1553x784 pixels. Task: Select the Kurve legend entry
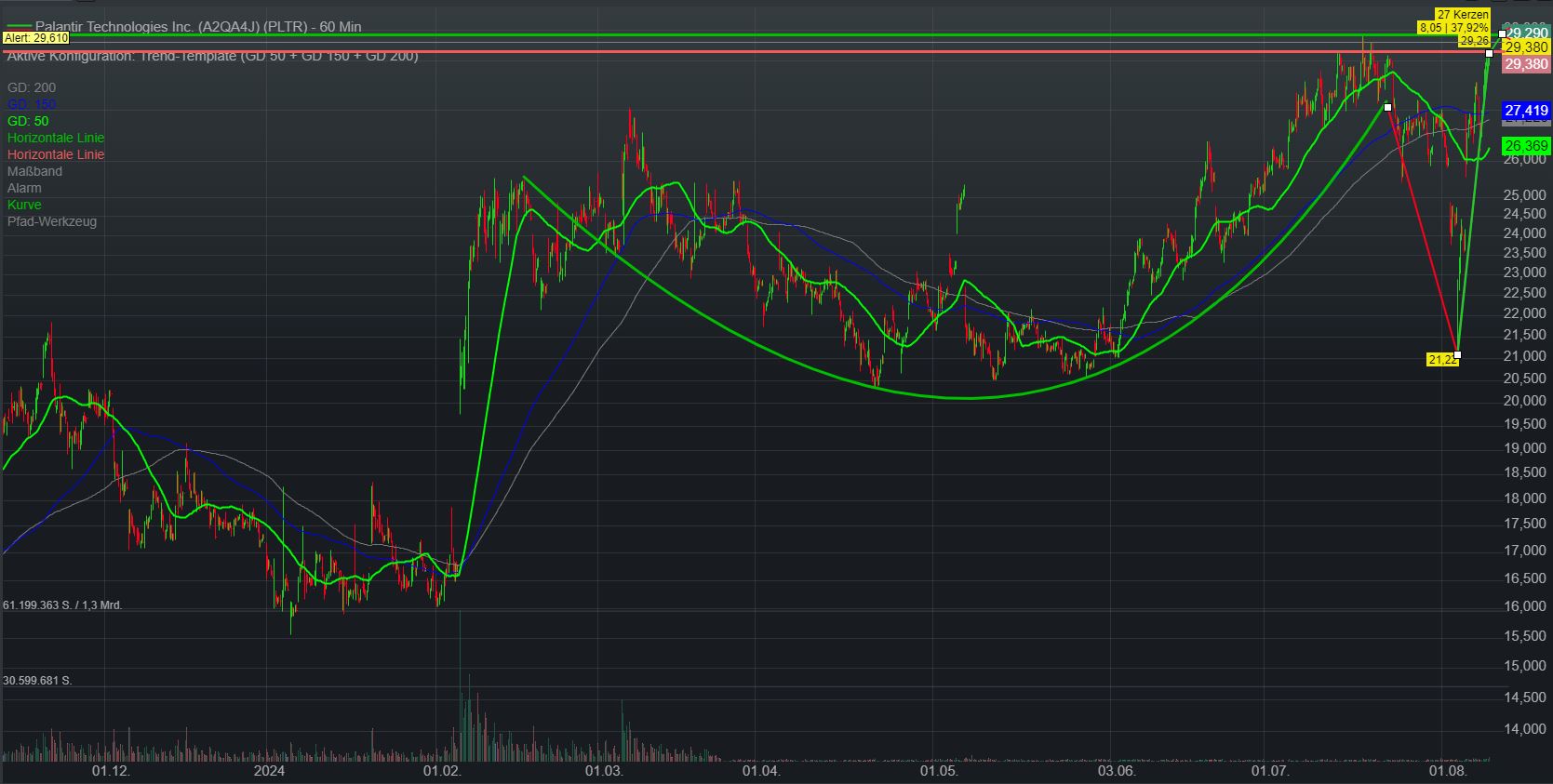(x=24, y=205)
